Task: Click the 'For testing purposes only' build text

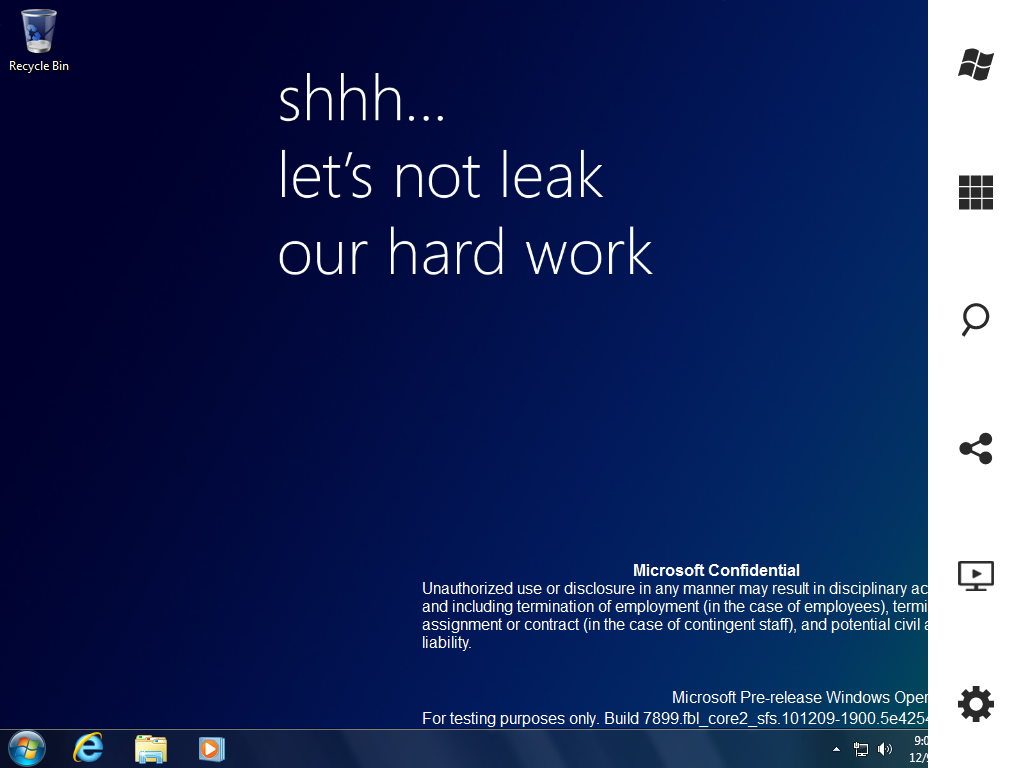Action: point(675,718)
